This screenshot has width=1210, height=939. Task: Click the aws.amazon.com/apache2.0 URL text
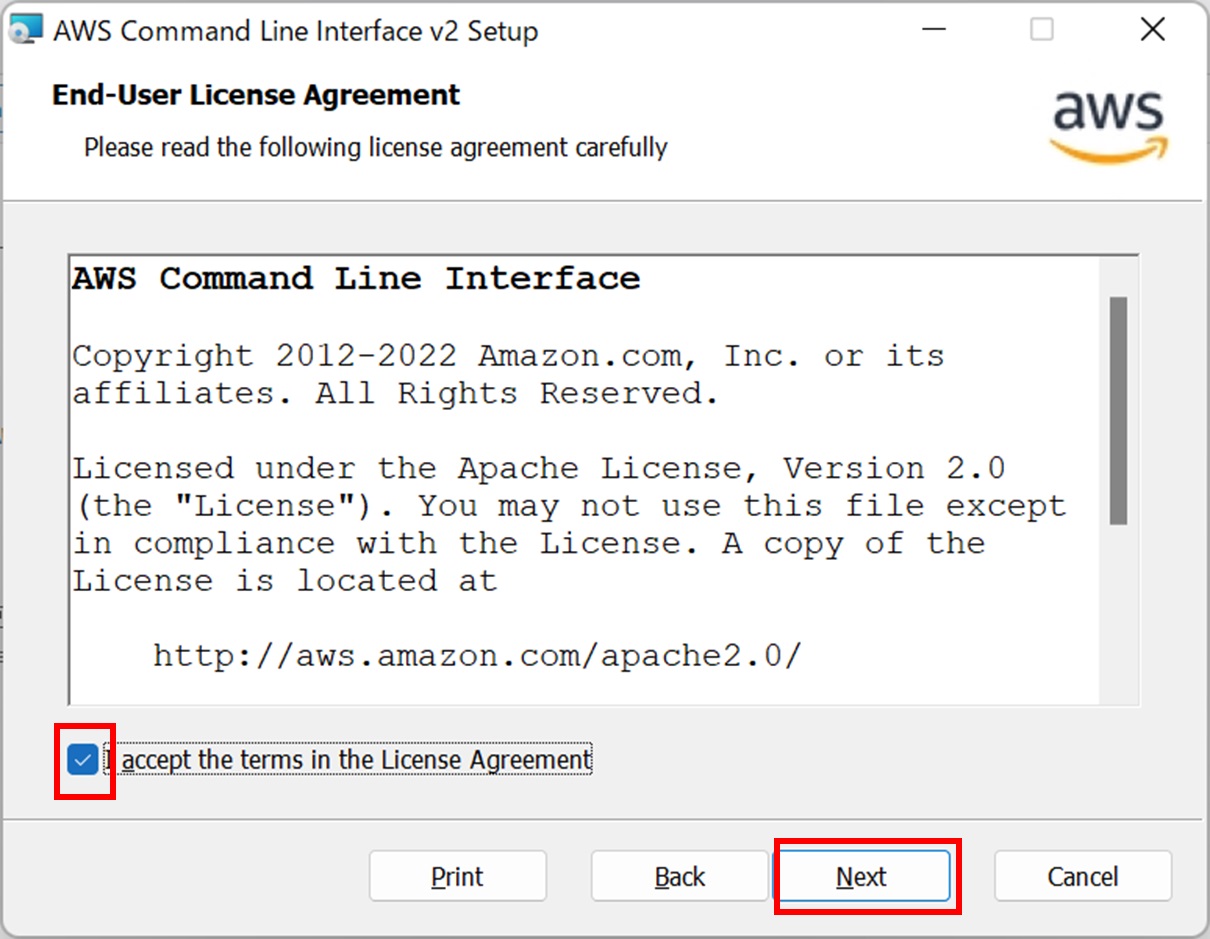tap(477, 656)
